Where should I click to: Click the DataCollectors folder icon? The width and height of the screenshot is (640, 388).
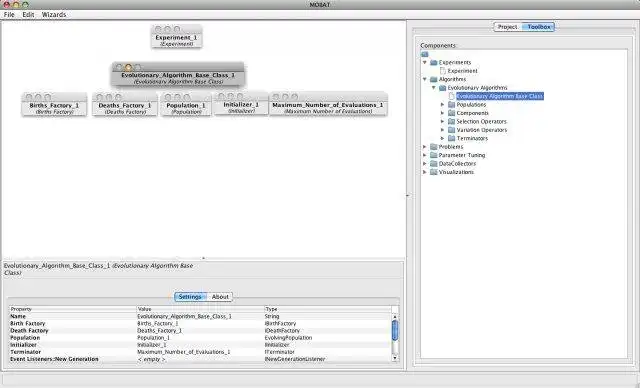[434, 163]
